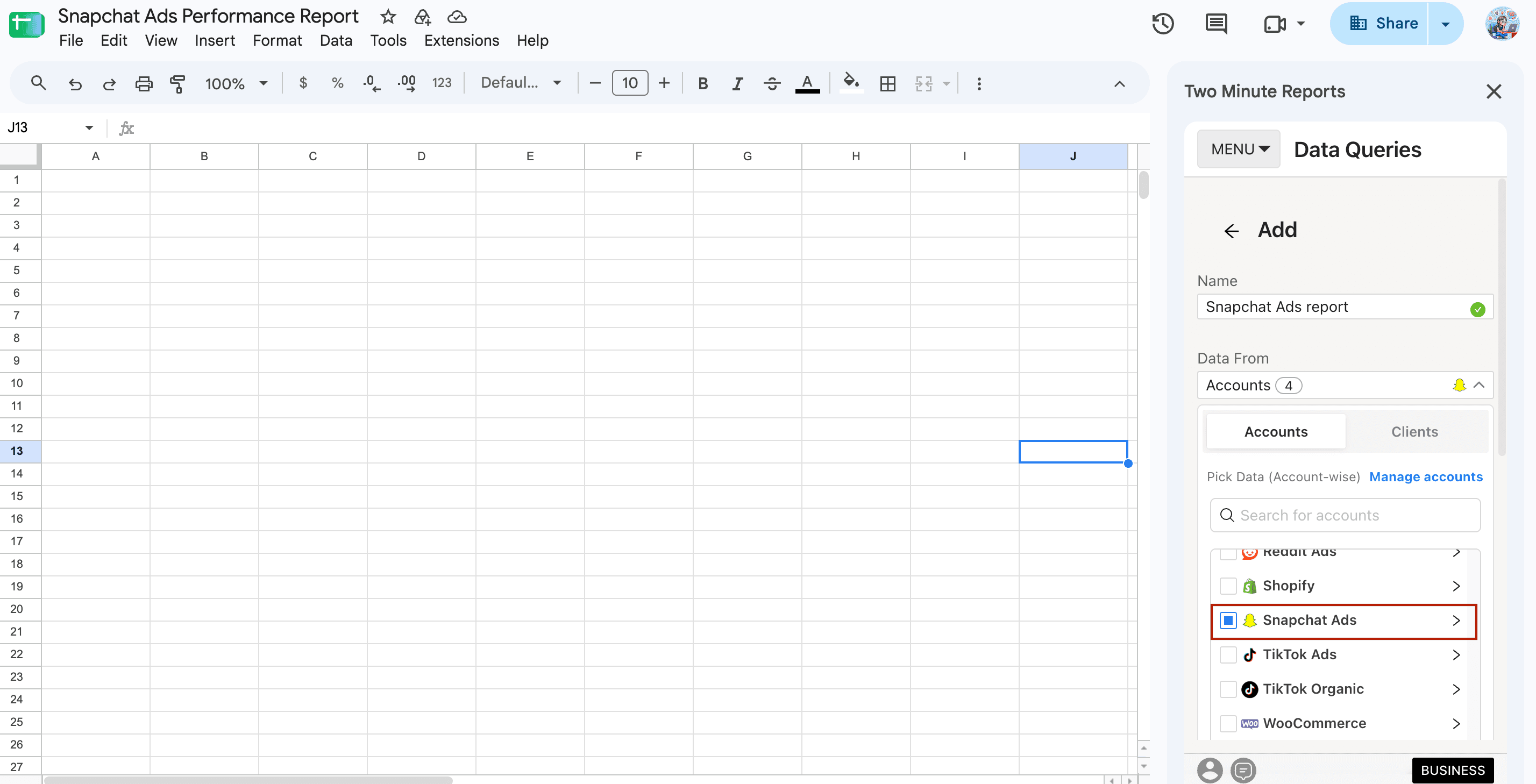This screenshot has height=784, width=1536.
Task: Toggle the Snapchat Ads checkbox
Action: pos(1228,620)
